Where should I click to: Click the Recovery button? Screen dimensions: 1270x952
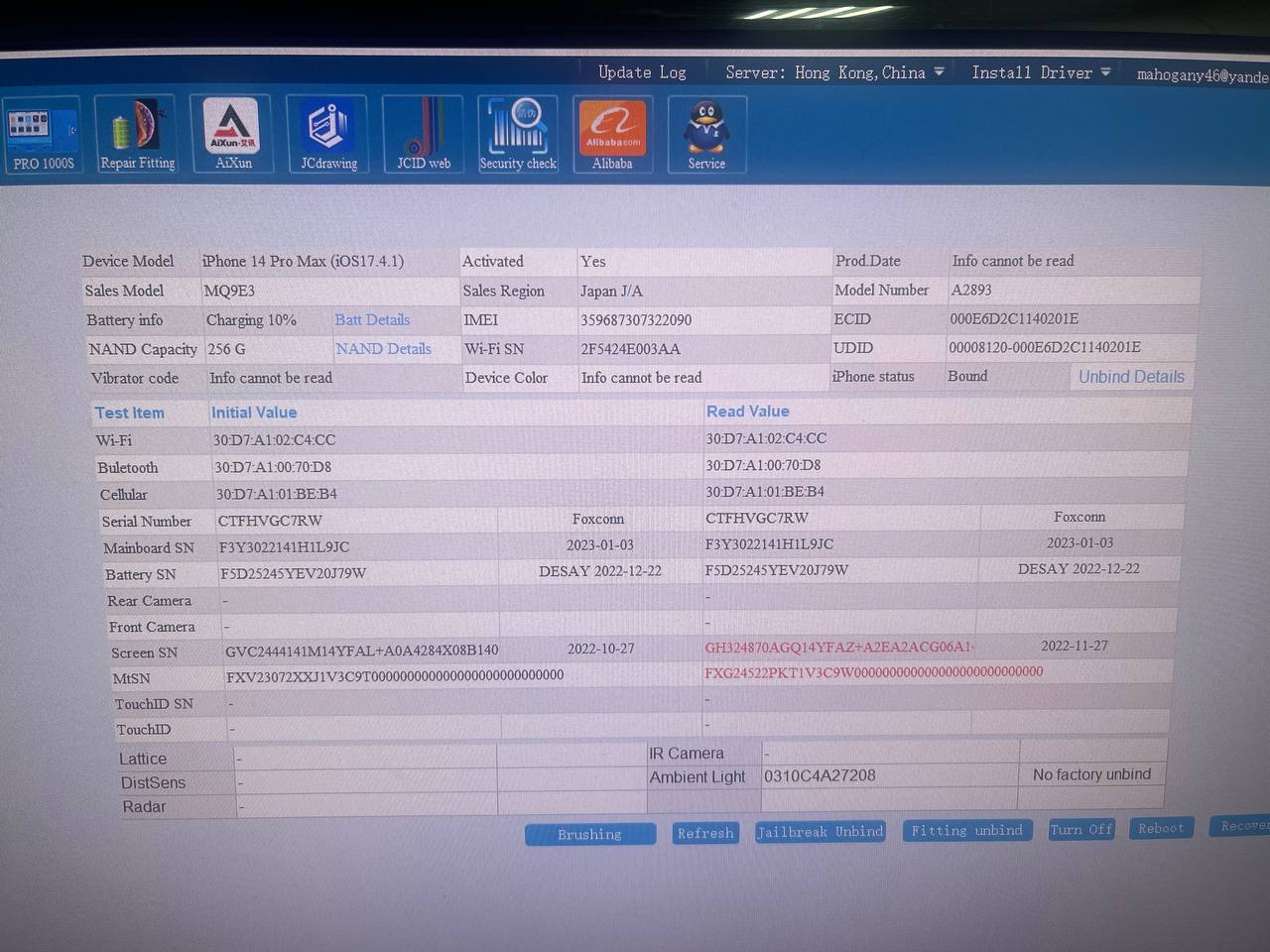pyautogui.click(x=1241, y=826)
